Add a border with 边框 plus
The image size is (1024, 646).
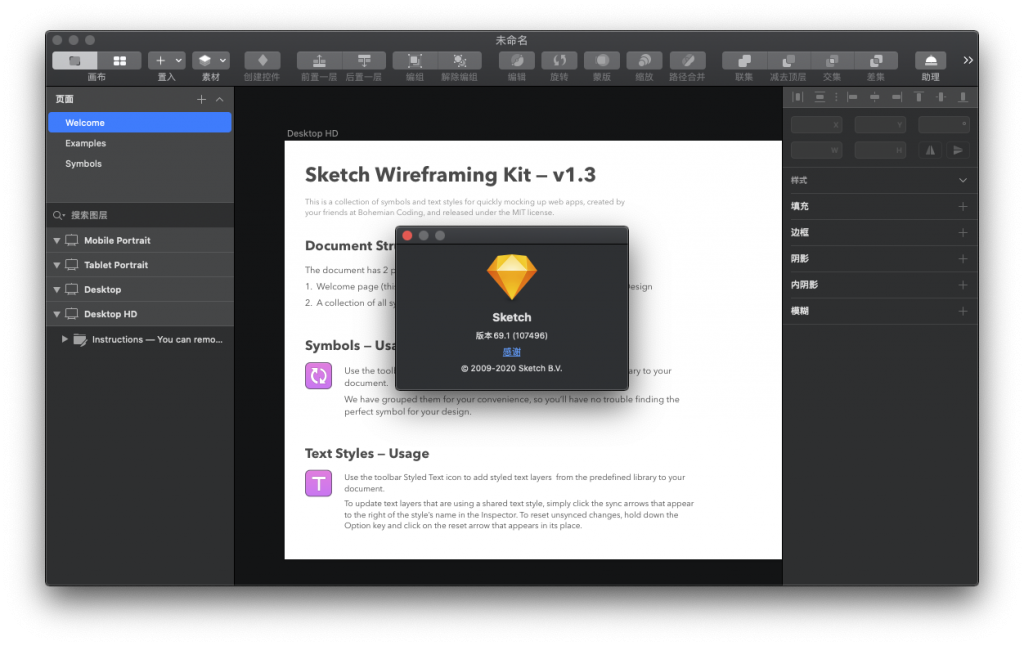(x=963, y=233)
